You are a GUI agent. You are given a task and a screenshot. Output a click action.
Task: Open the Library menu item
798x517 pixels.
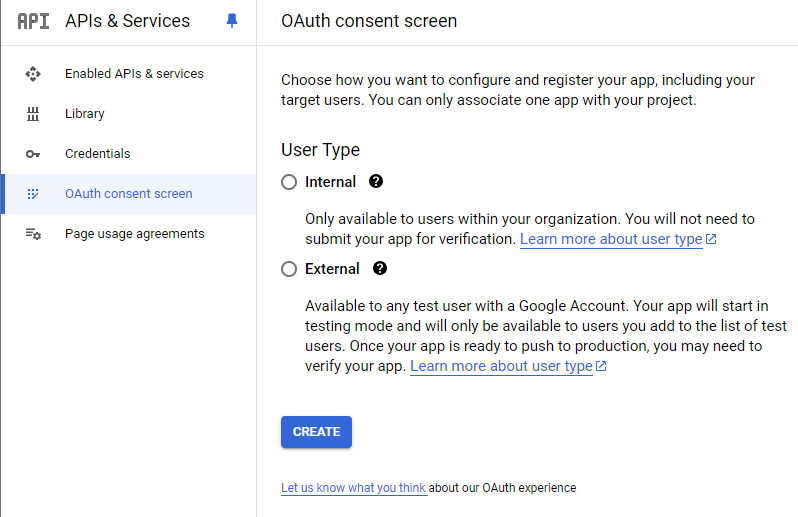85,114
